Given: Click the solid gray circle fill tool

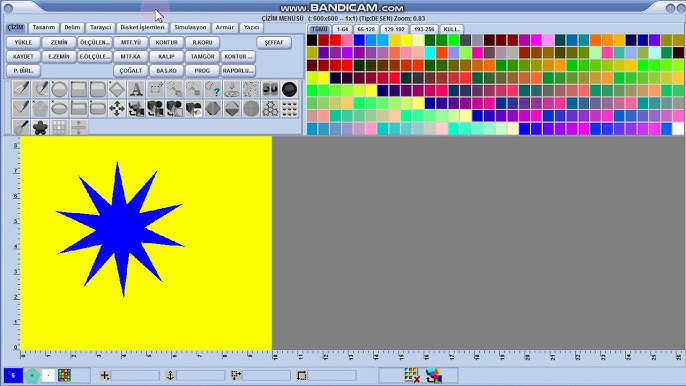Looking at the screenshot, I should pyautogui.click(x=251, y=108).
